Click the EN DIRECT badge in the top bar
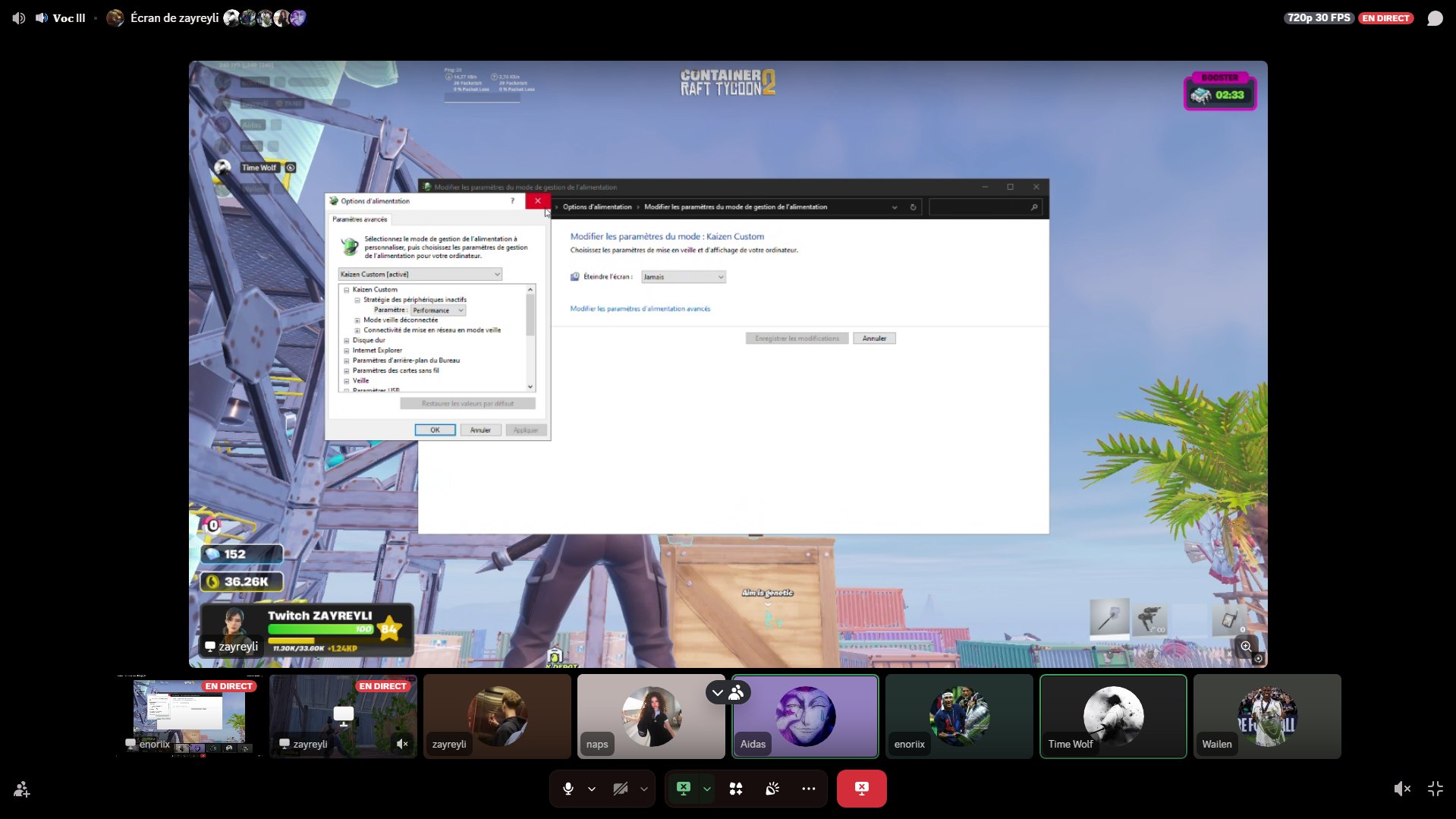This screenshot has height=819, width=1456. [x=1385, y=17]
